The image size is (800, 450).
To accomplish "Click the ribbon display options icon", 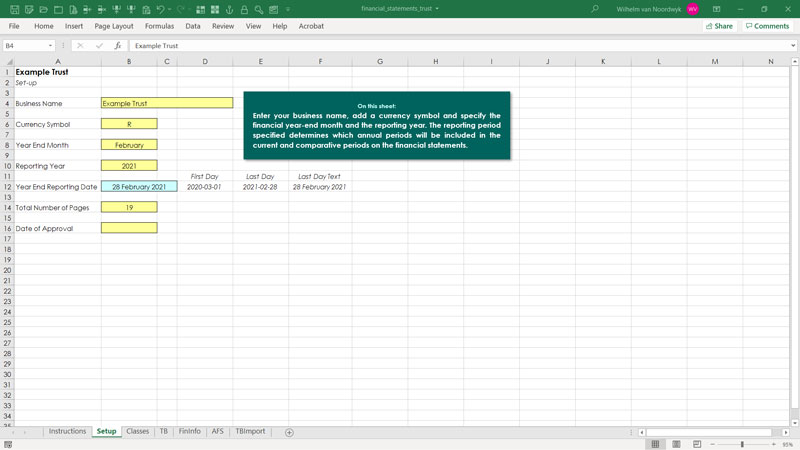I will [716, 9].
